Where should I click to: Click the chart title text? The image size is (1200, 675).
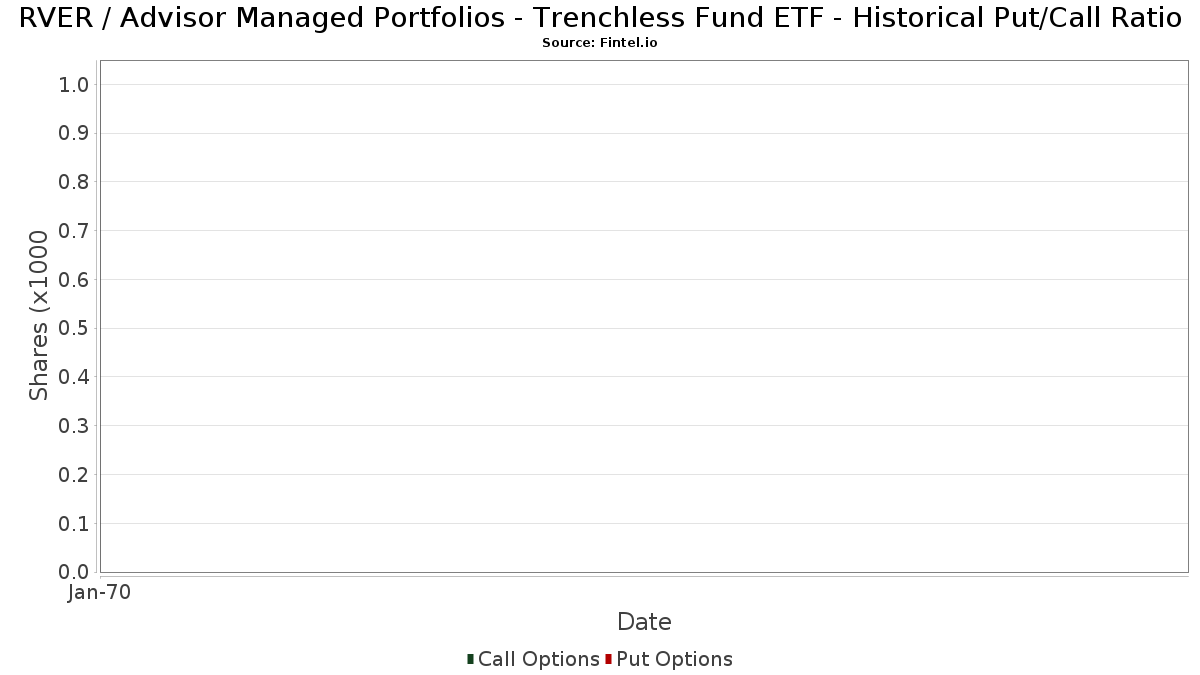600,18
